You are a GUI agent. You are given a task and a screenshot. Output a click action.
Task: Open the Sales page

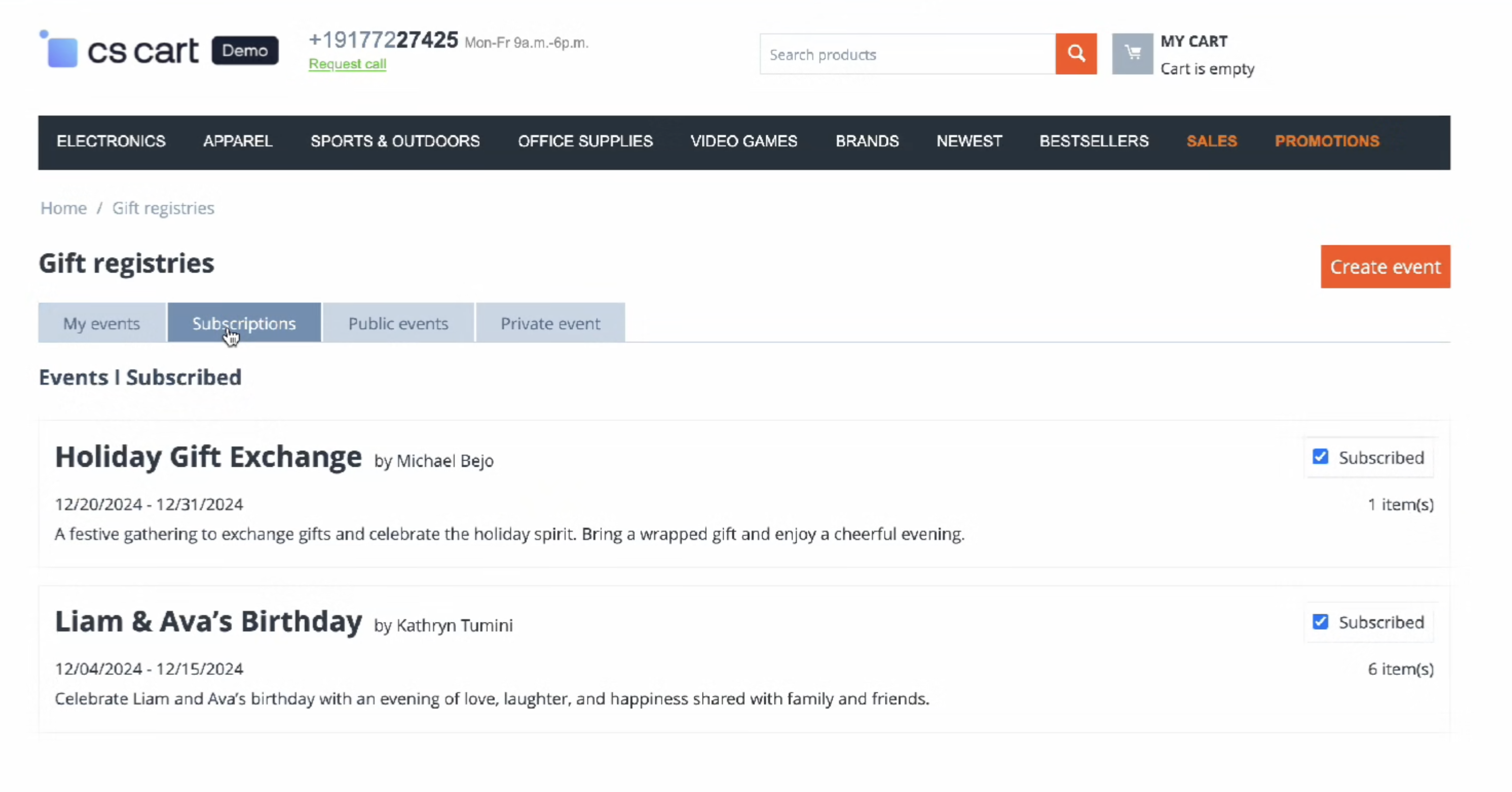click(x=1212, y=141)
